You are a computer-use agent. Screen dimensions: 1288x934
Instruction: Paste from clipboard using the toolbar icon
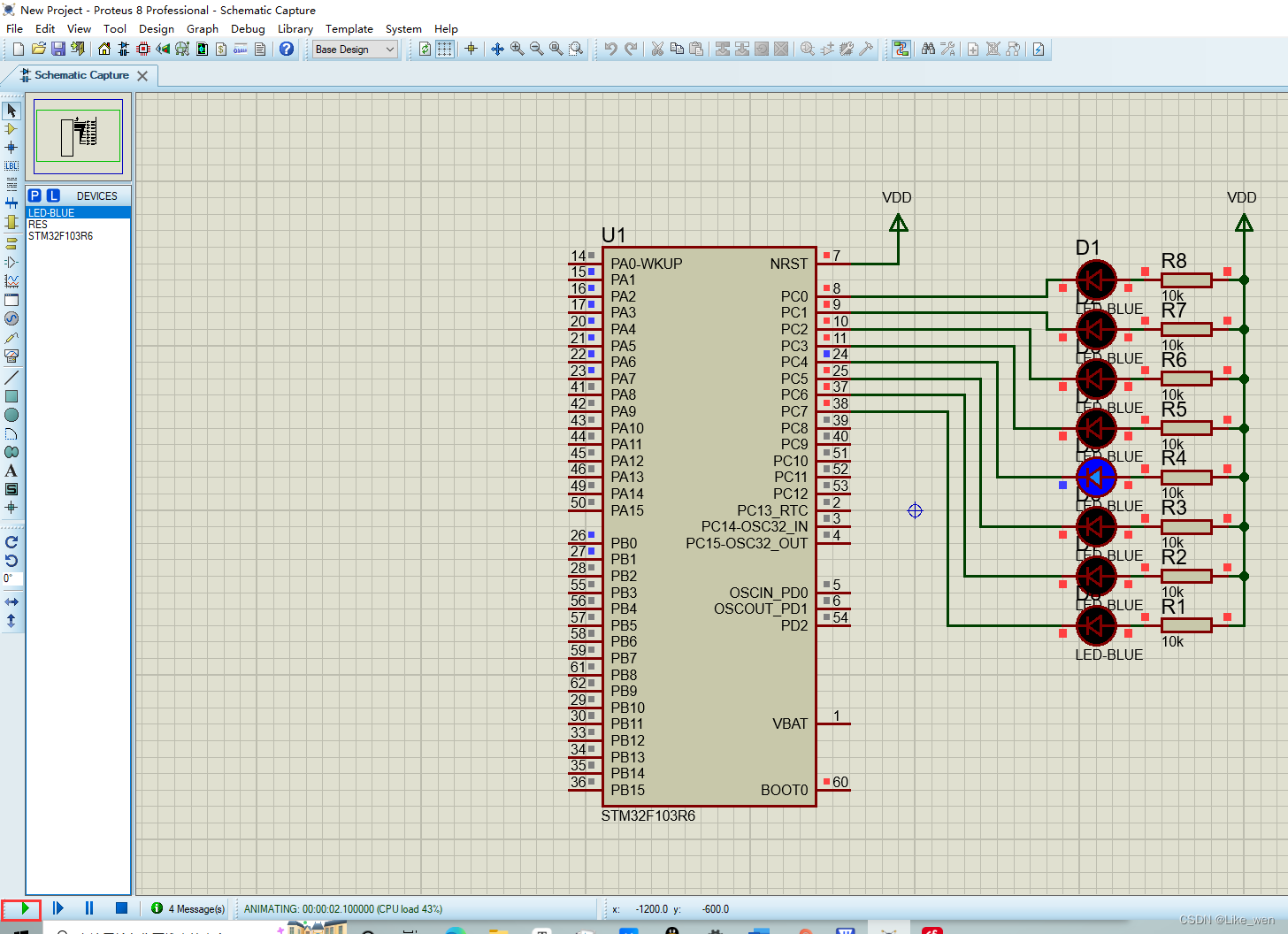pyautogui.click(x=696, y=50)
